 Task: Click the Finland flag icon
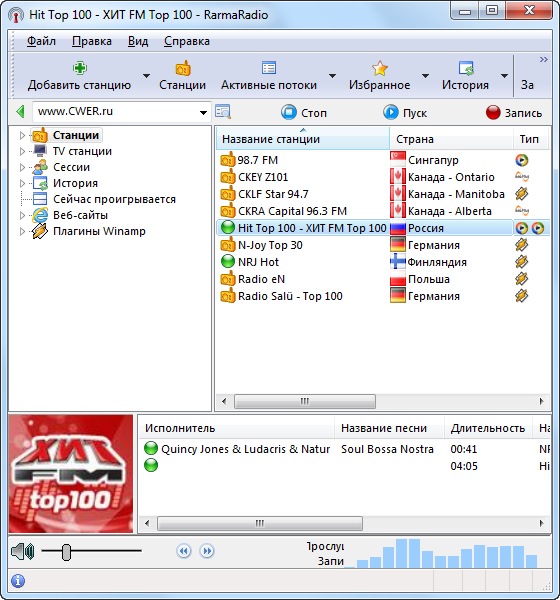398,262
